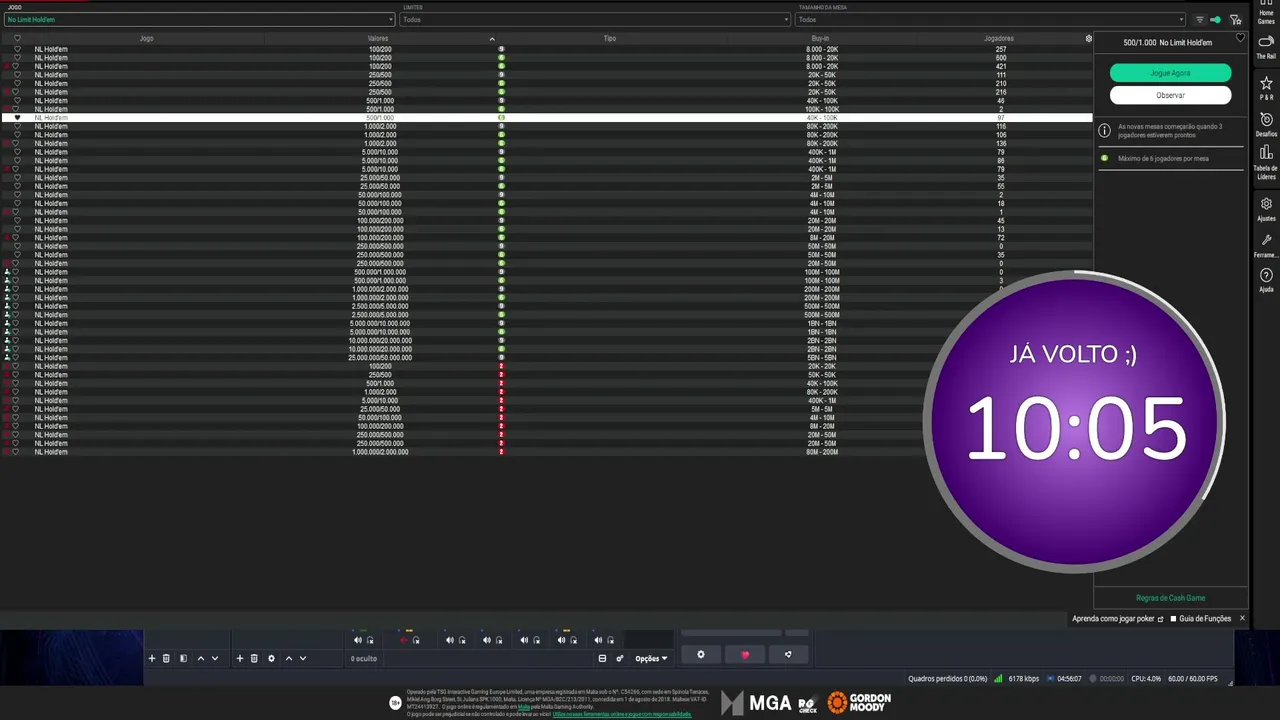Viewport: 1280px width, 720px height.
Task: Click the down arrow in the sources toolbar next to the gear
Action: click(303, 658)
